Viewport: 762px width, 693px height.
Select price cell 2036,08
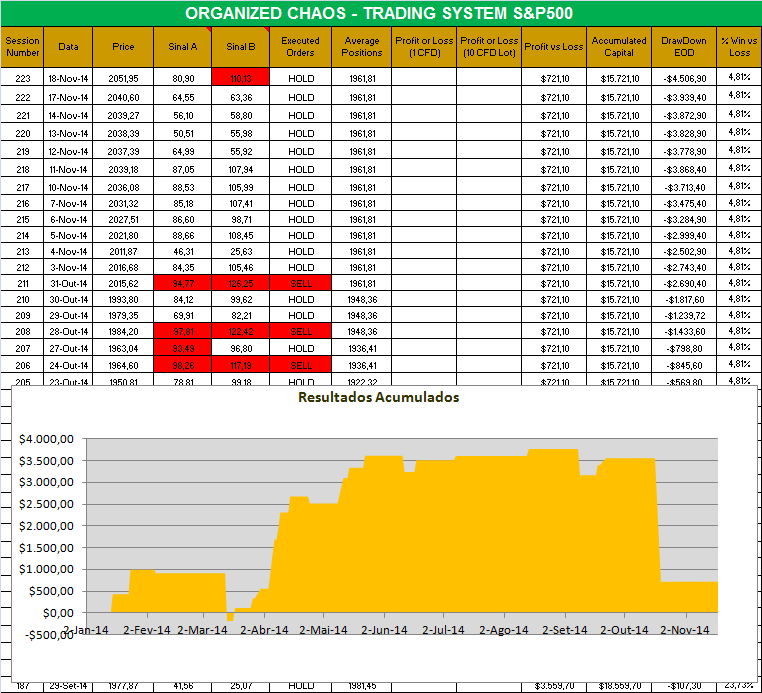tap(123, 188)
